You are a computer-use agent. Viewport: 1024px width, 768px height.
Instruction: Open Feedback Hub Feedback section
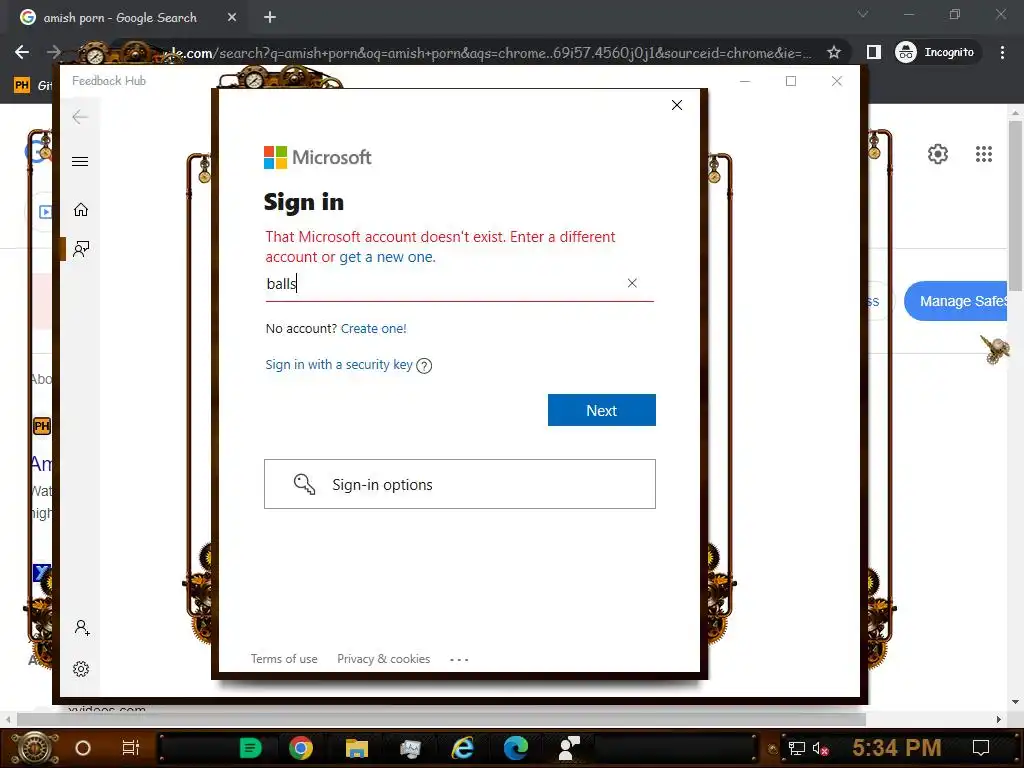81,249
